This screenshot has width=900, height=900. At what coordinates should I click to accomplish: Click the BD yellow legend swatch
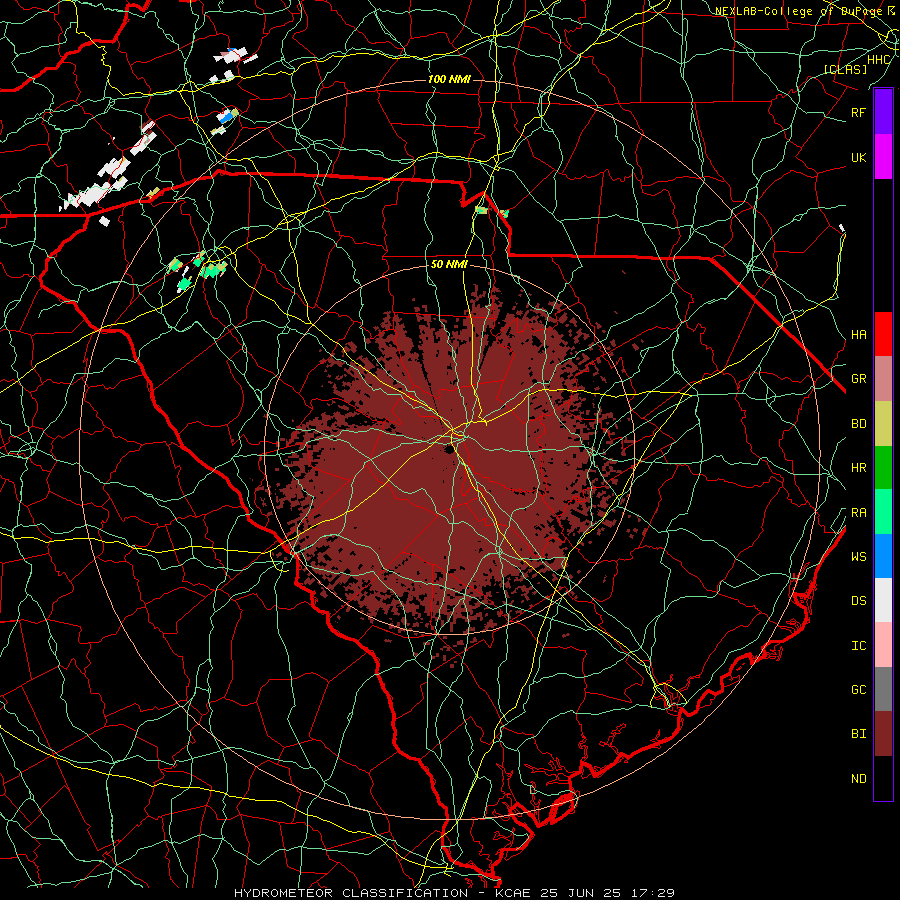coord(883,423)
